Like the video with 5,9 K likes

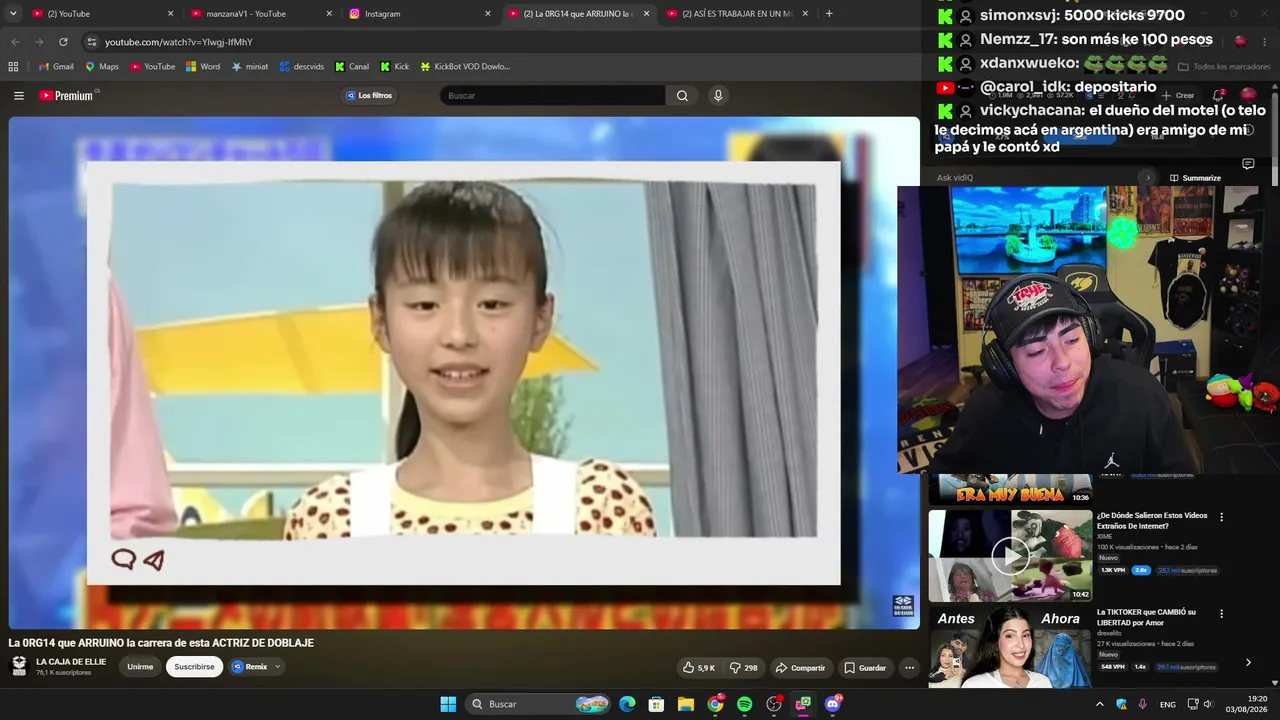[x=699, y=668]
